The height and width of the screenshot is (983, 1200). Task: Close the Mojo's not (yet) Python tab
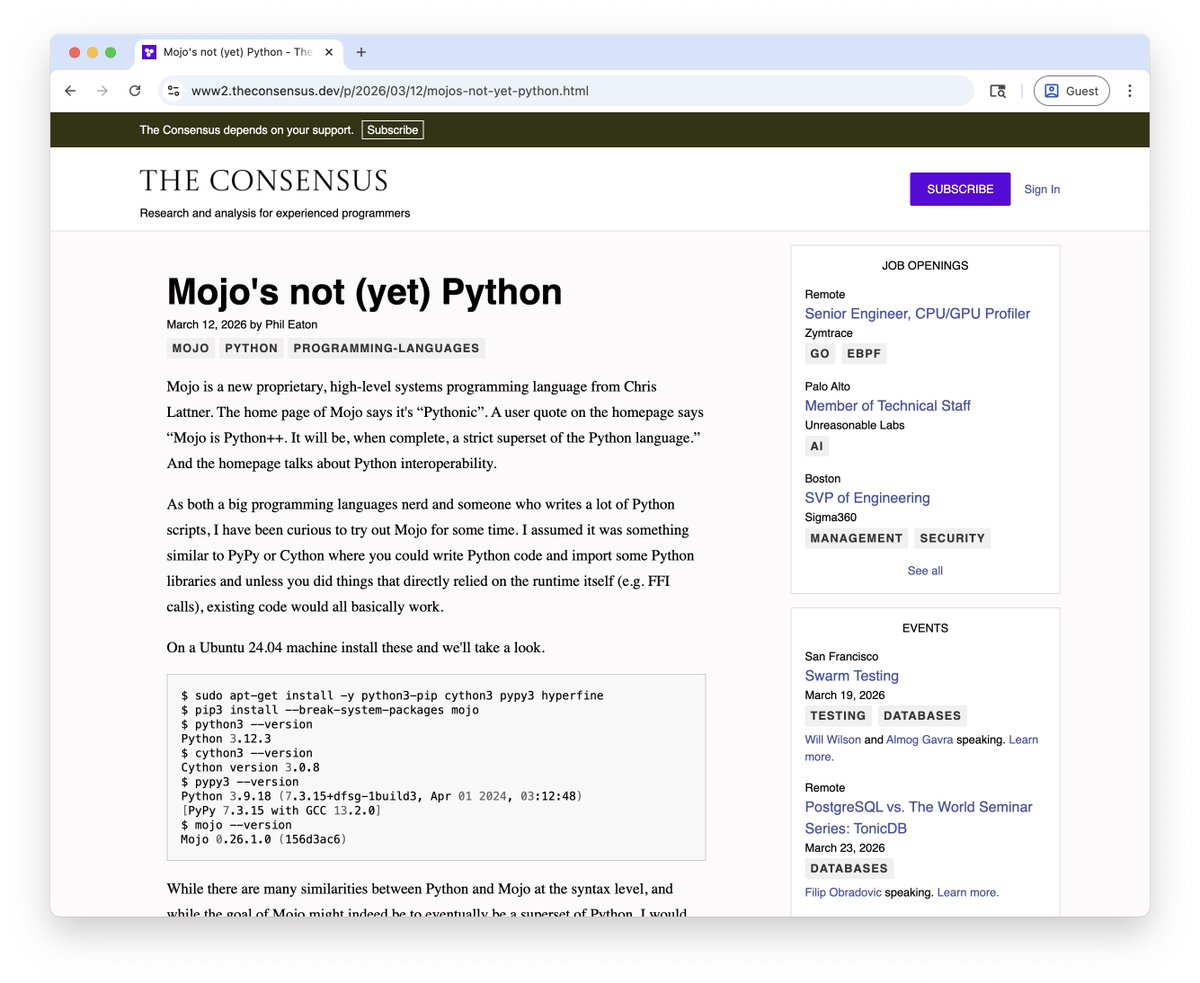(x=329, y=52)
